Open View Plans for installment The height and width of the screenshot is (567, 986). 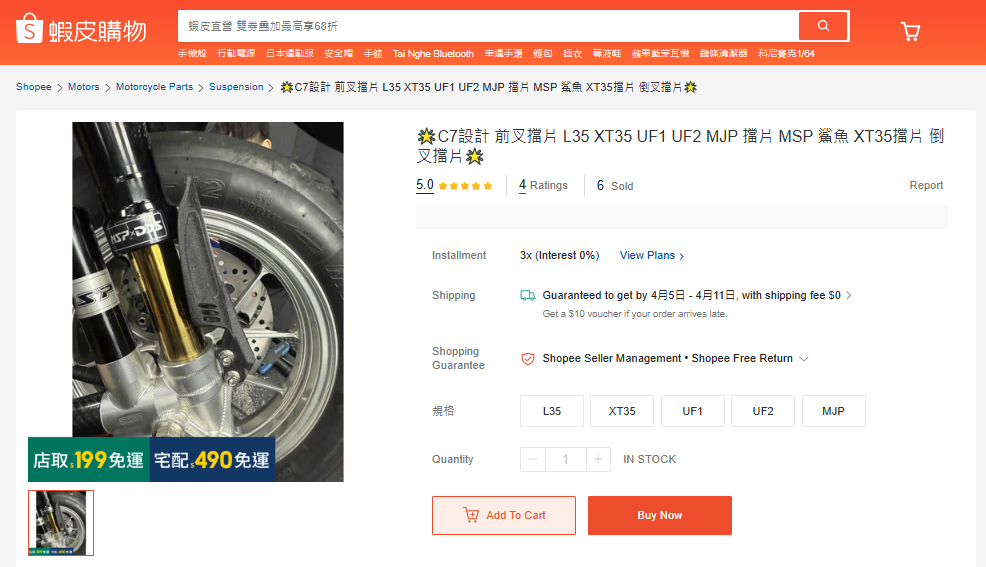[x=651, y=255]
